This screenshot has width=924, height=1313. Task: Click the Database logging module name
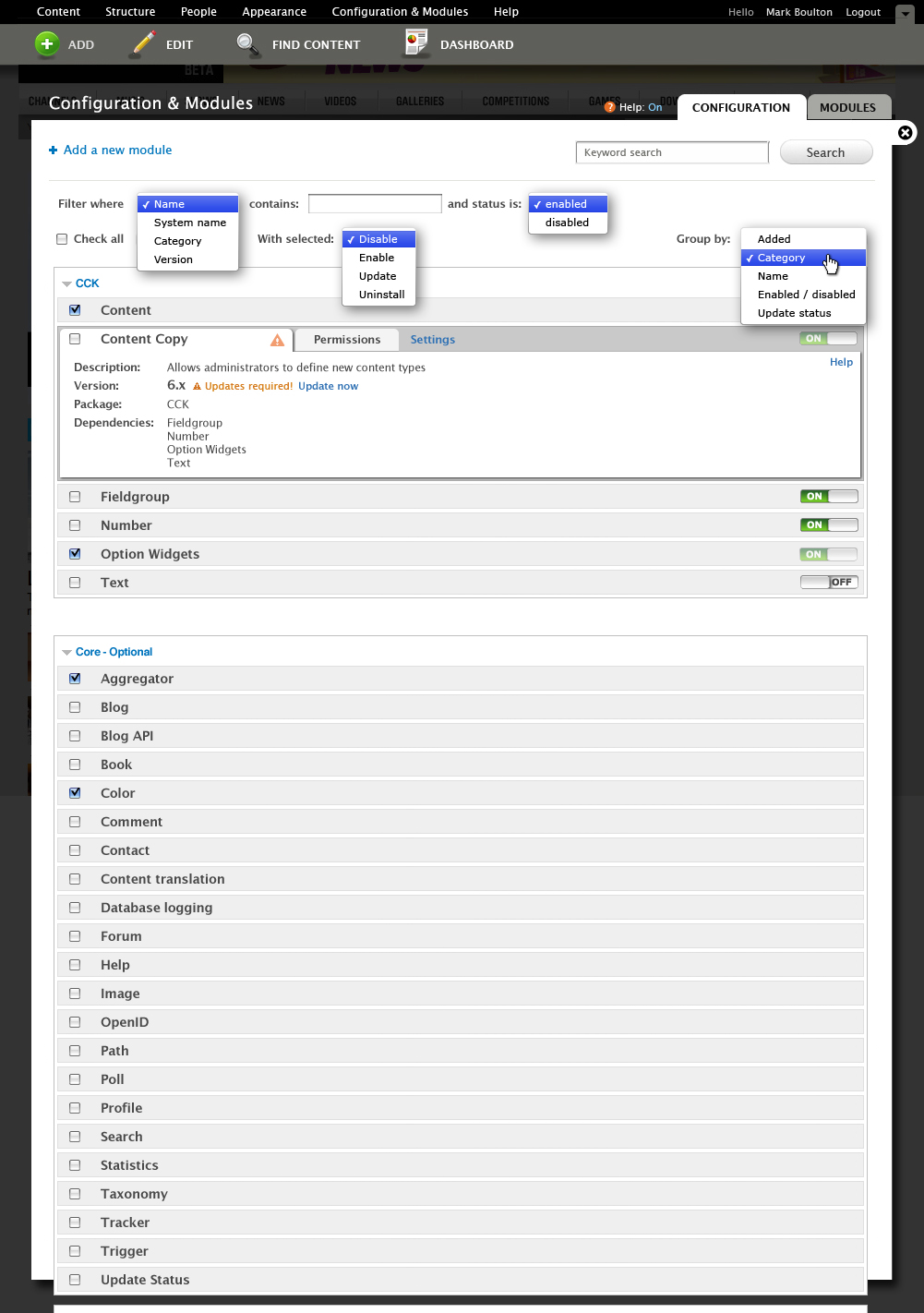point(156,908)
